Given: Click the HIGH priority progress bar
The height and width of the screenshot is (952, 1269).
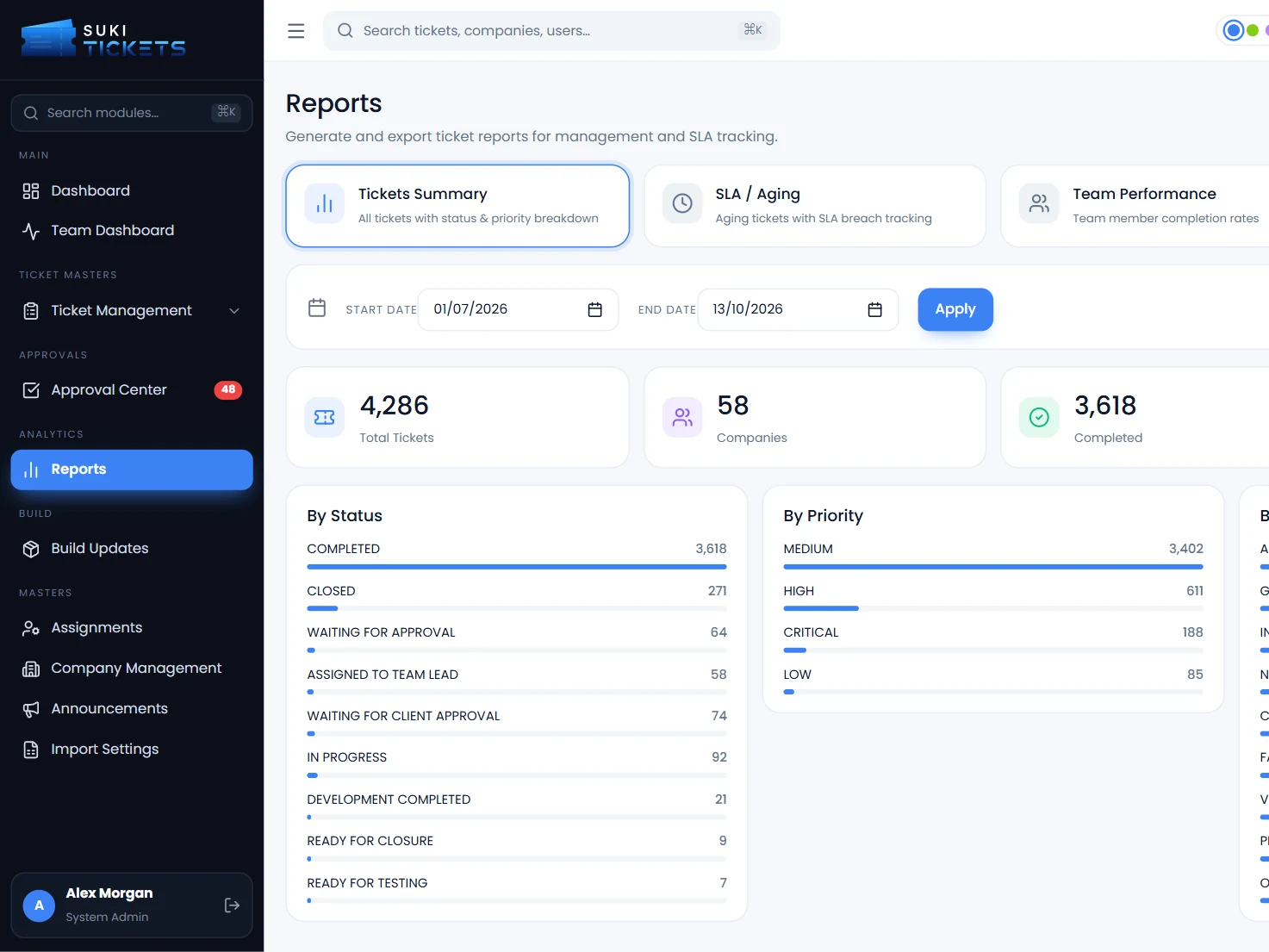Looking at the screenshot, I should click(x=993, y=608).
